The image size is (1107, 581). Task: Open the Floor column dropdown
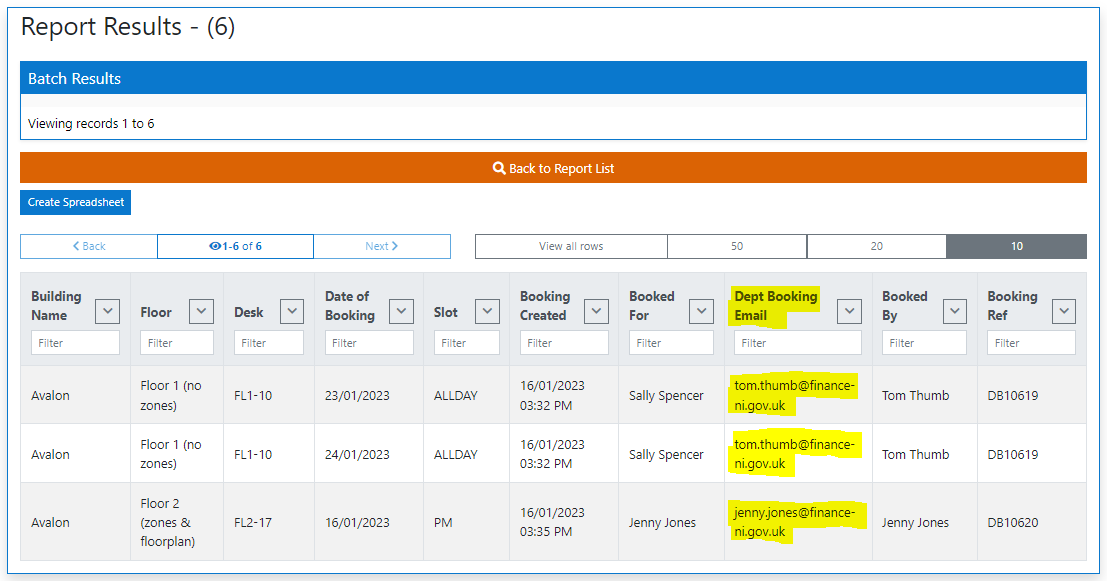202,311
